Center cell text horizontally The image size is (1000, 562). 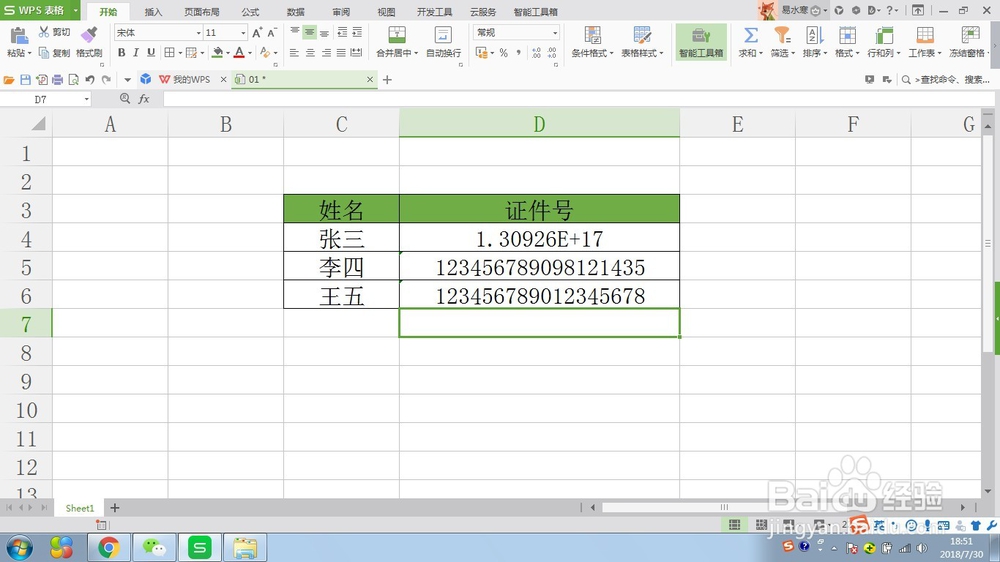pos(310,53)
